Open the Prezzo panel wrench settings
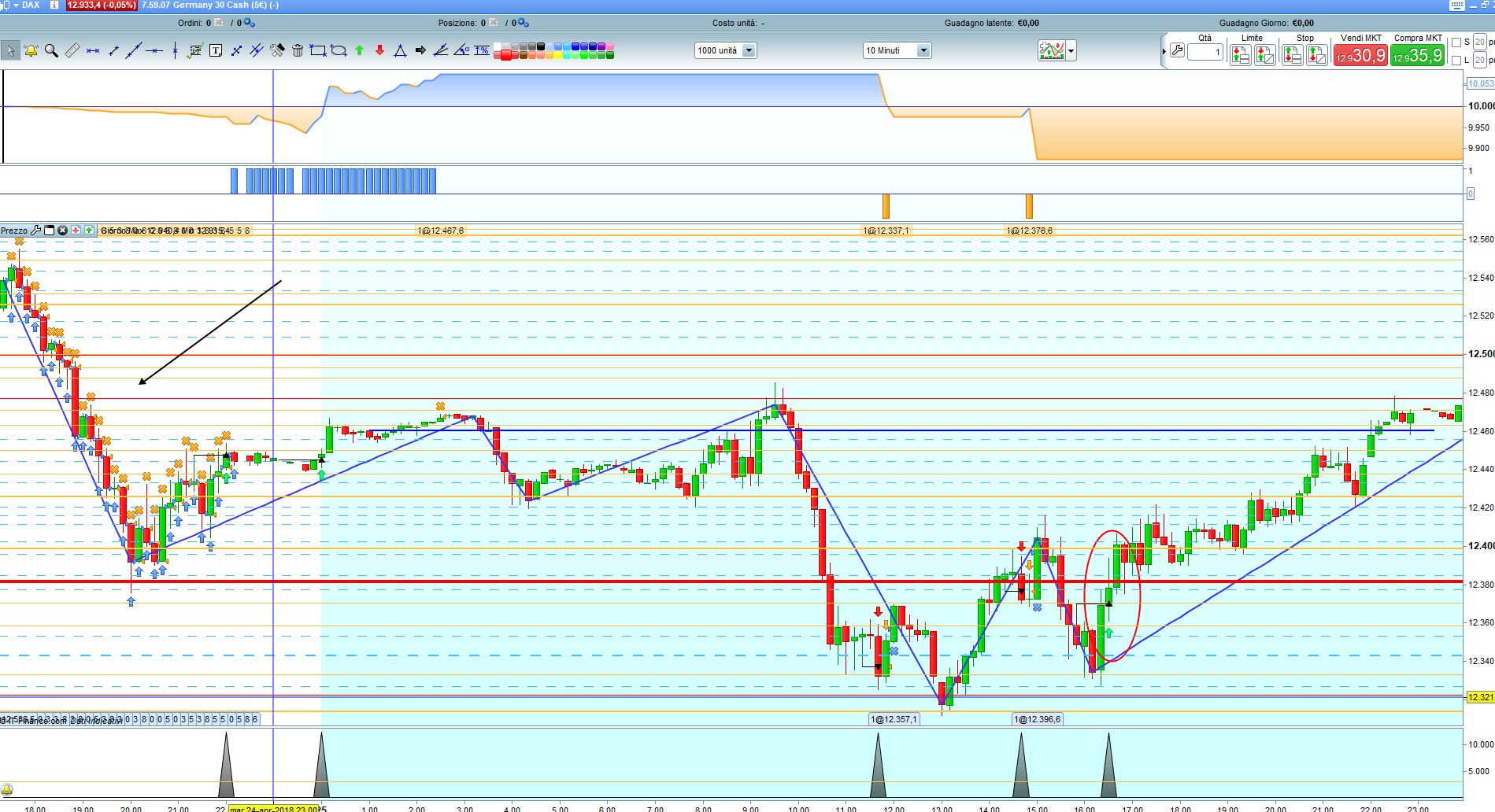 tap(35, 231)
